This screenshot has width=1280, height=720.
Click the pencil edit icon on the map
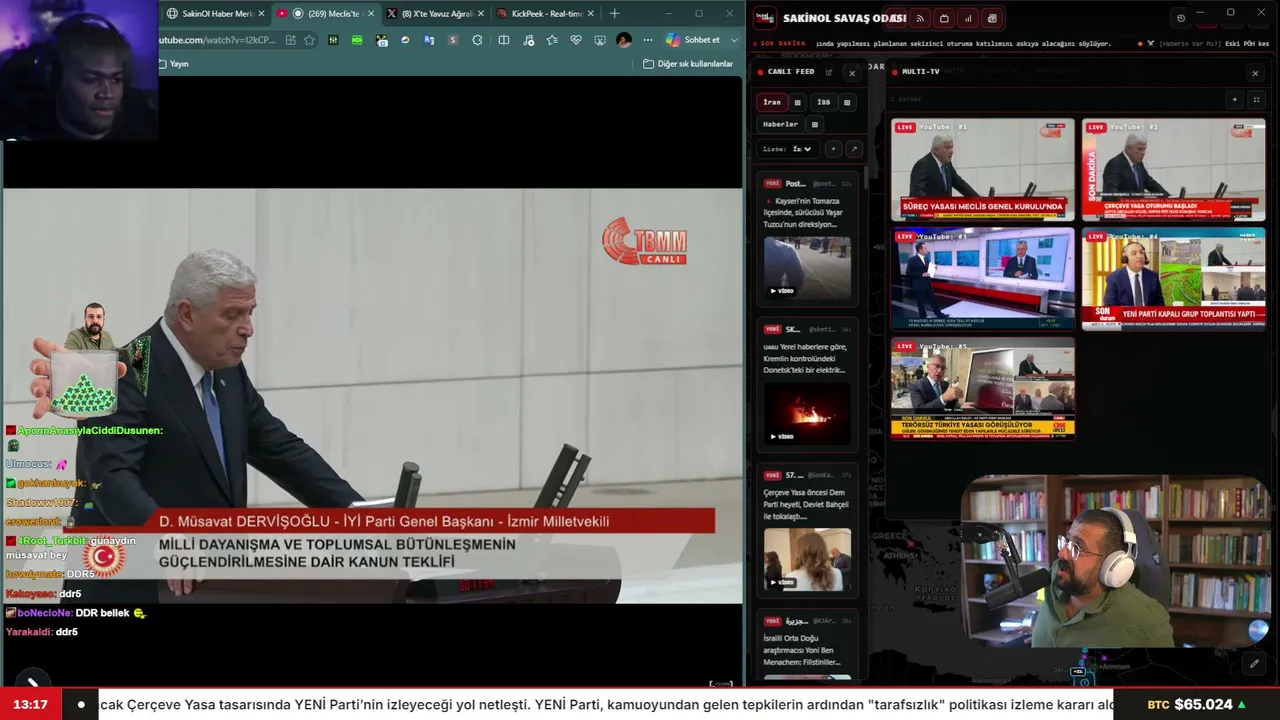[x=1254, y=663]
